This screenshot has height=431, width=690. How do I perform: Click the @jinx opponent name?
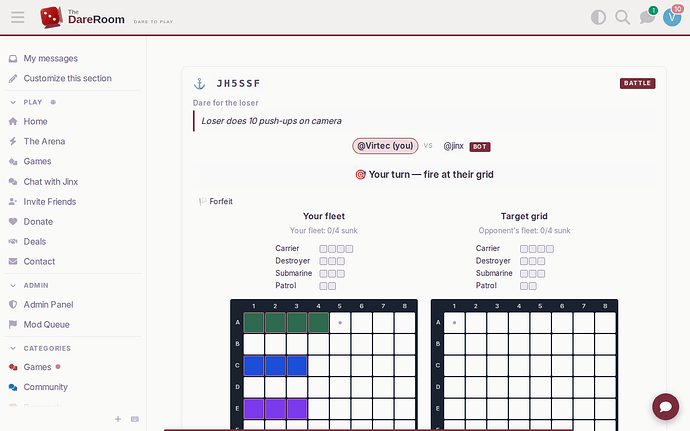pyautogui.click(x=453, y=146)
